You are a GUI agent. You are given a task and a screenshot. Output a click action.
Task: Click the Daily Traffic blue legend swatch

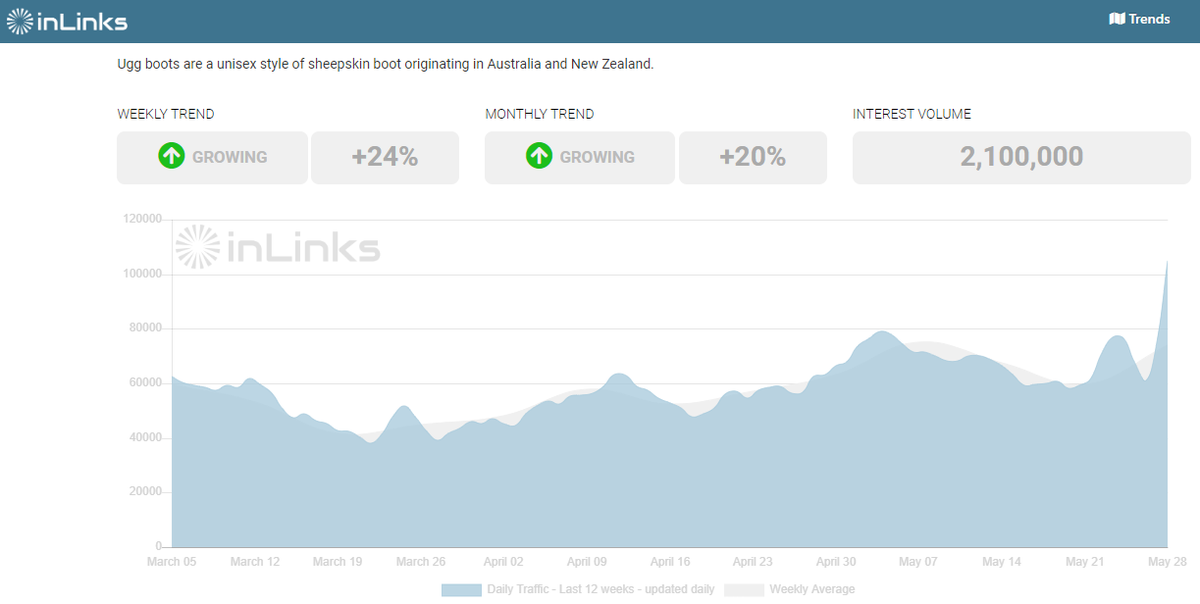pyautogui.click(x=461, y=590)
